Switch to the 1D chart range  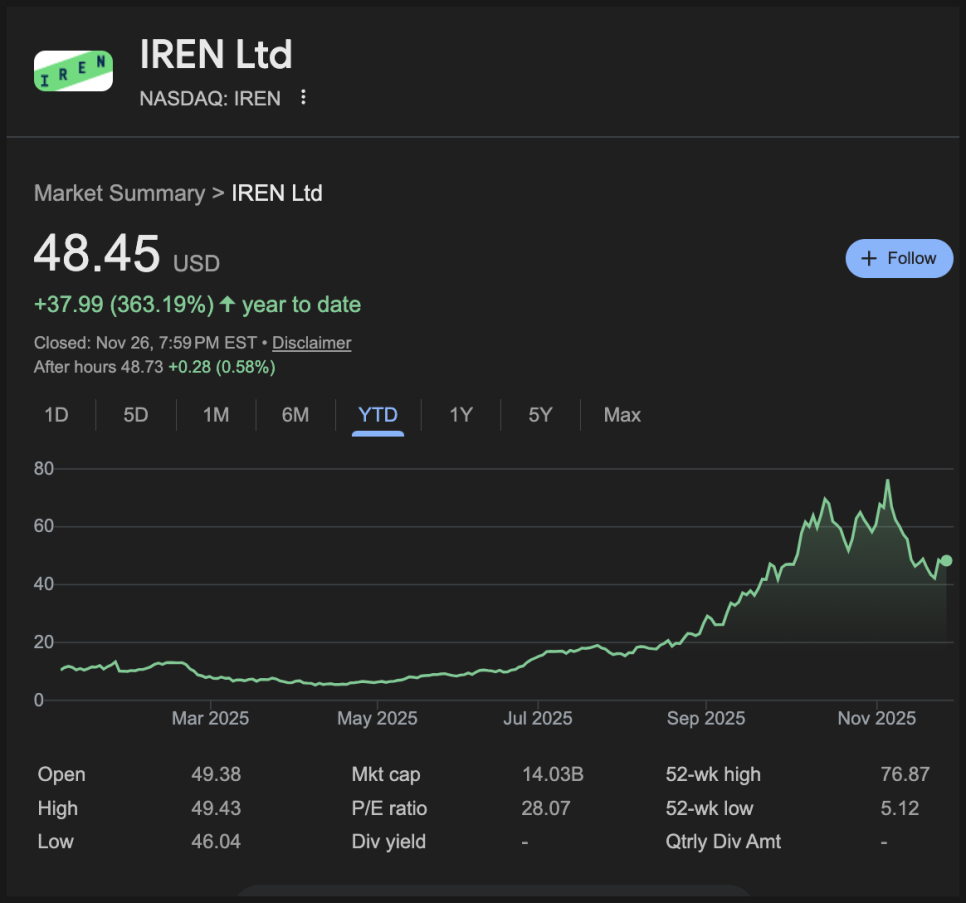[x=56, y=415]
